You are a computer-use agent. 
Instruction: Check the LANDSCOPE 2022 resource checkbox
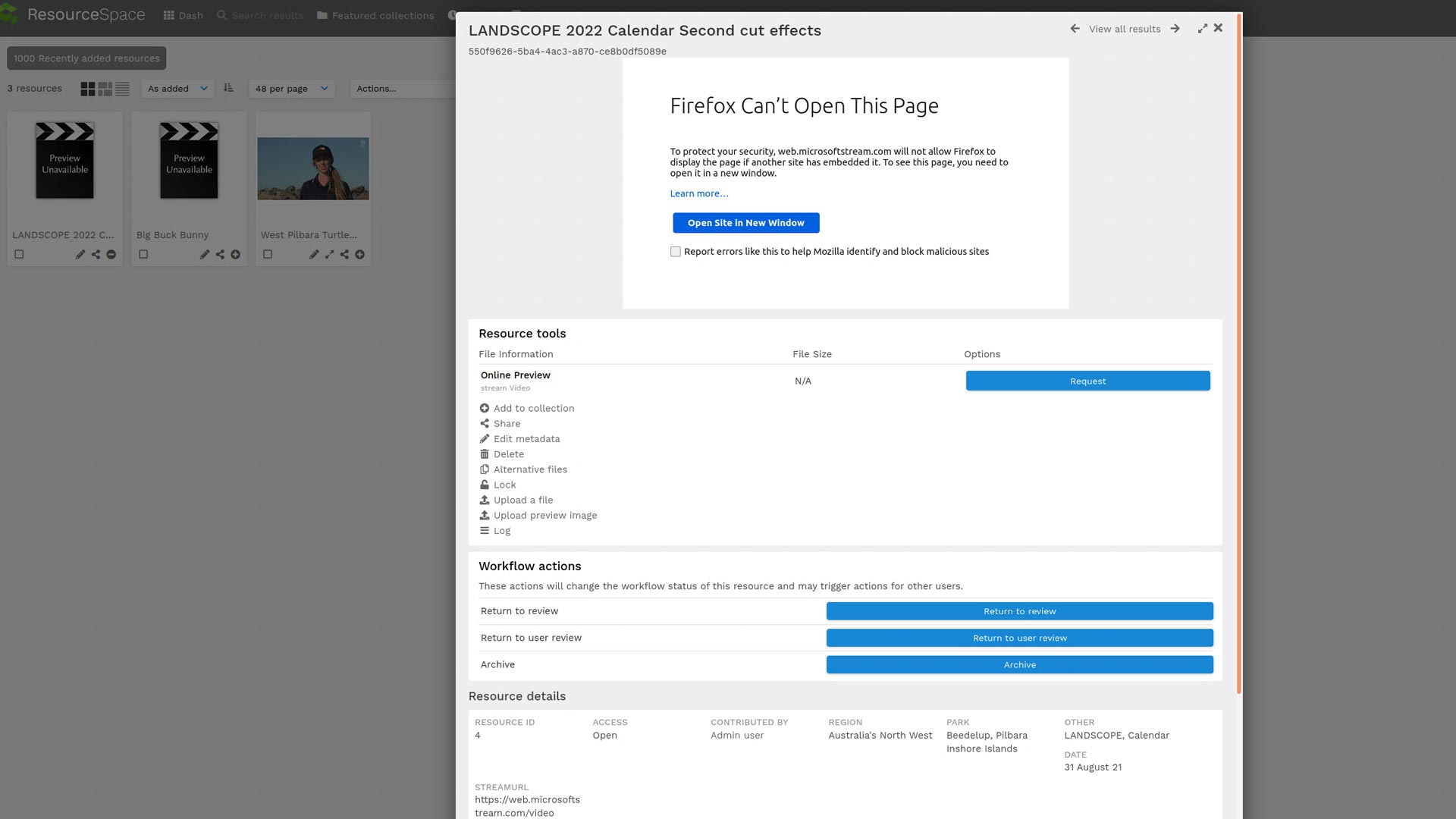tap(19, 255)
